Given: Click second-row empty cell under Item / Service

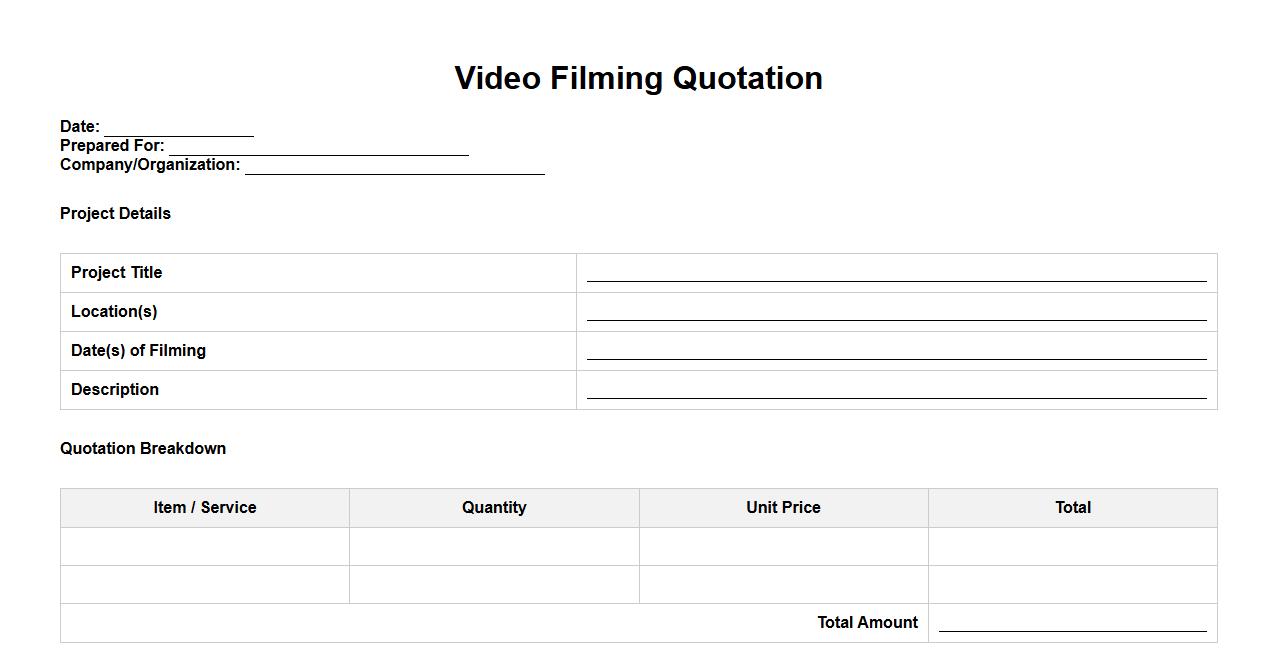Looking at the screenshot, I should pyautogui.click(x=205, y=584).
